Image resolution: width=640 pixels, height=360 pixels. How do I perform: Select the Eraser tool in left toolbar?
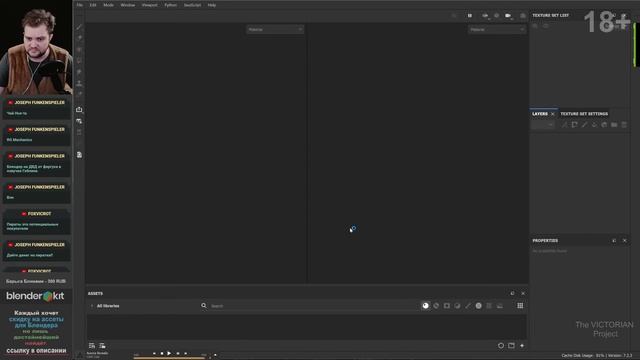79,38
